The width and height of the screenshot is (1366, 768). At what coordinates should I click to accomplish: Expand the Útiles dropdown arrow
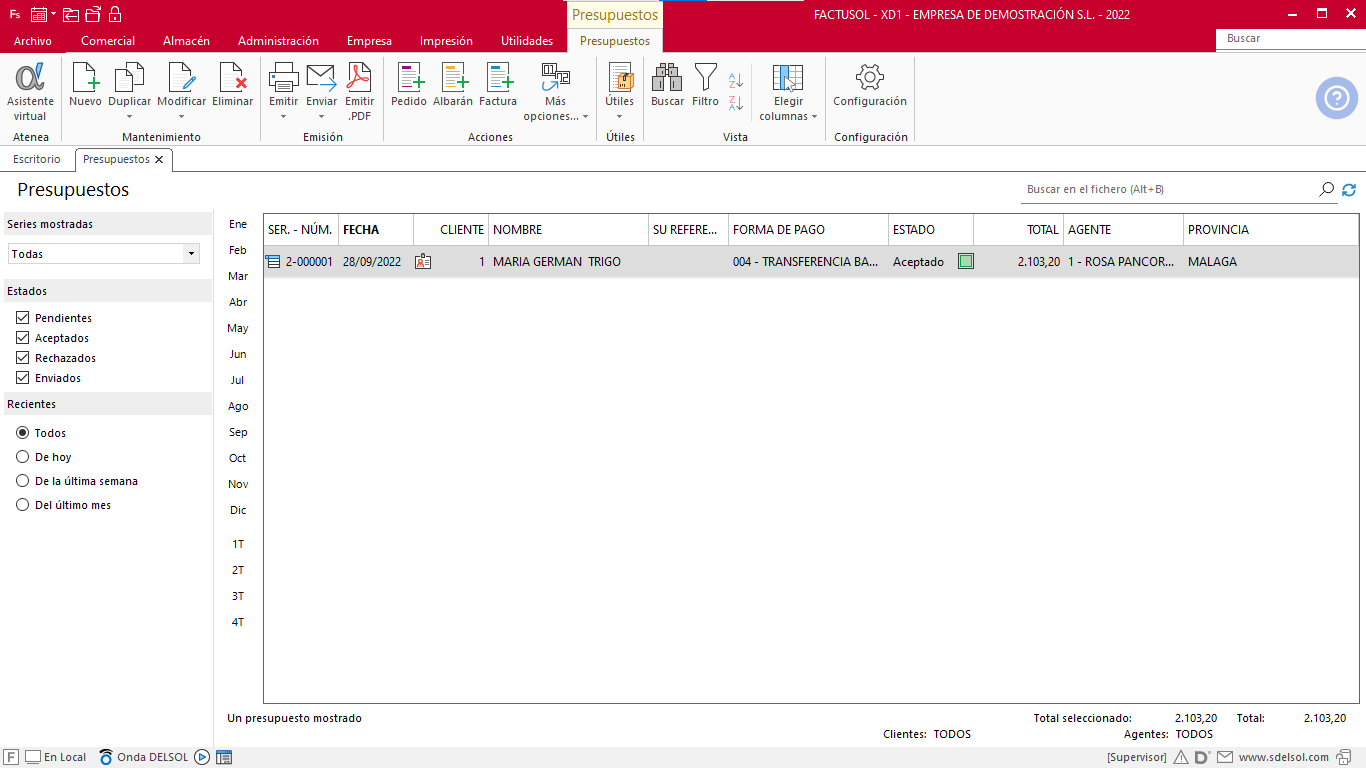[620, 116]
